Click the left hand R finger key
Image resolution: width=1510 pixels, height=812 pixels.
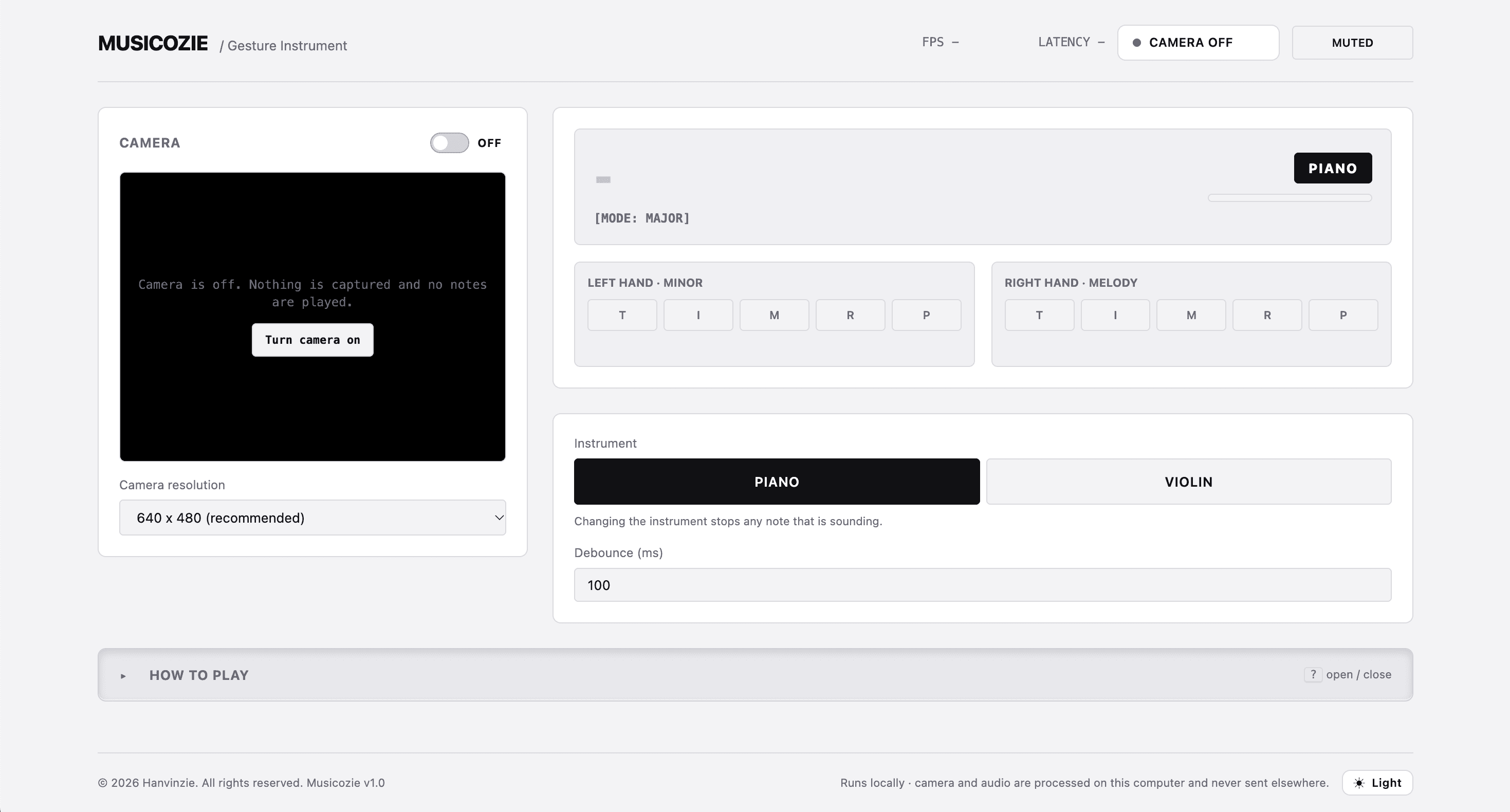point(850,315)
